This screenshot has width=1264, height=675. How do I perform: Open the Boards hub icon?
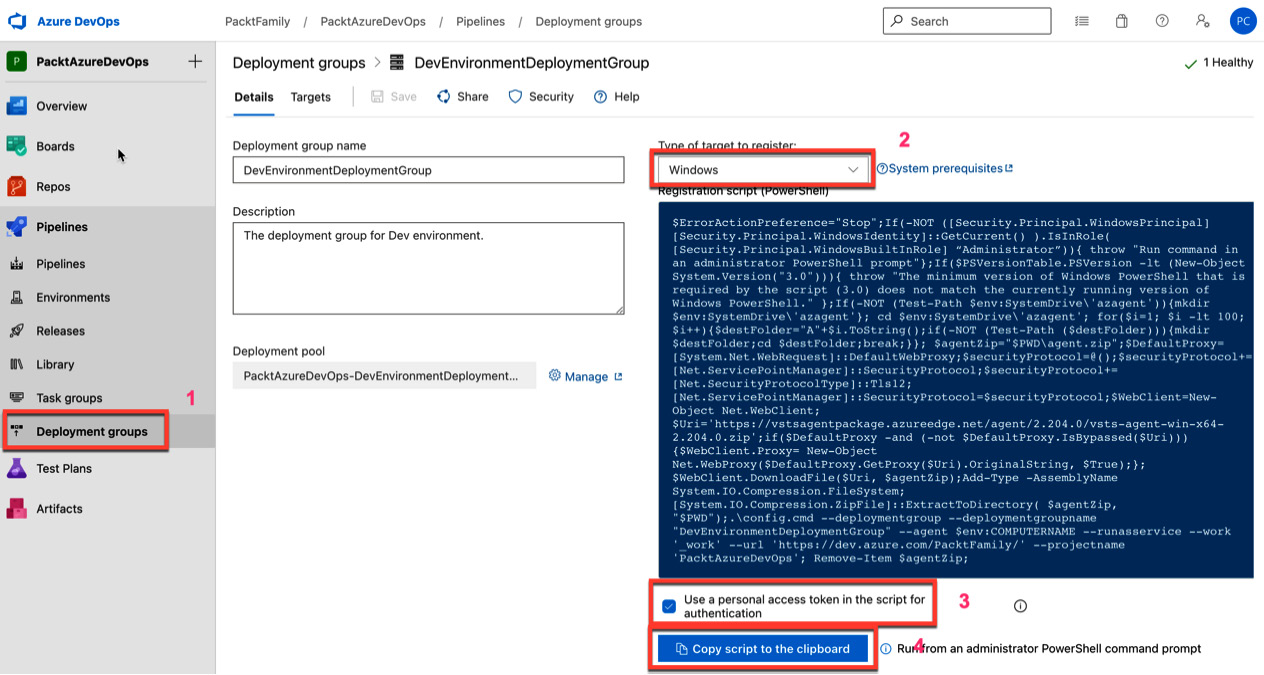pyautogui.click(x=16, y=146)
